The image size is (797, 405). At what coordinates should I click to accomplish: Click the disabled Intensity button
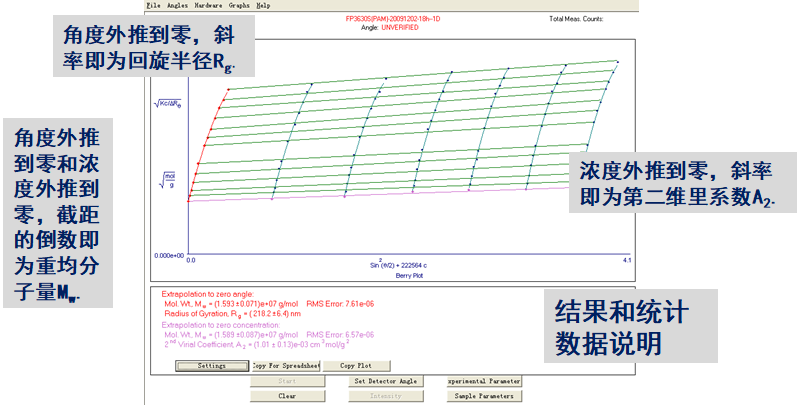(386, 396)
